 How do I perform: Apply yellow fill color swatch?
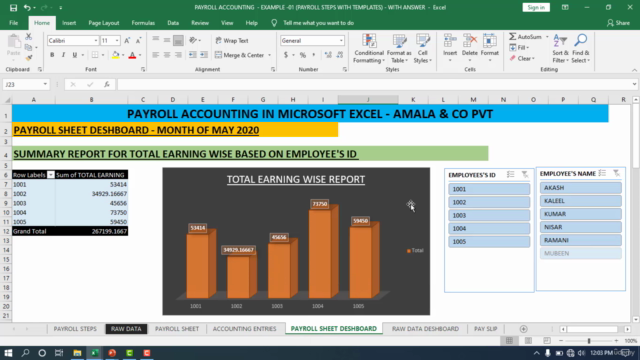[x=116, y=55]
